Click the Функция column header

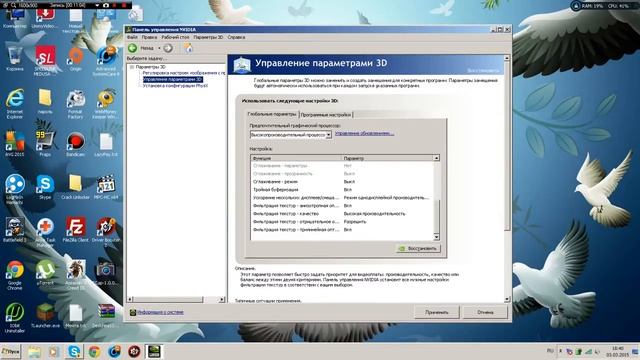point(296,158)
